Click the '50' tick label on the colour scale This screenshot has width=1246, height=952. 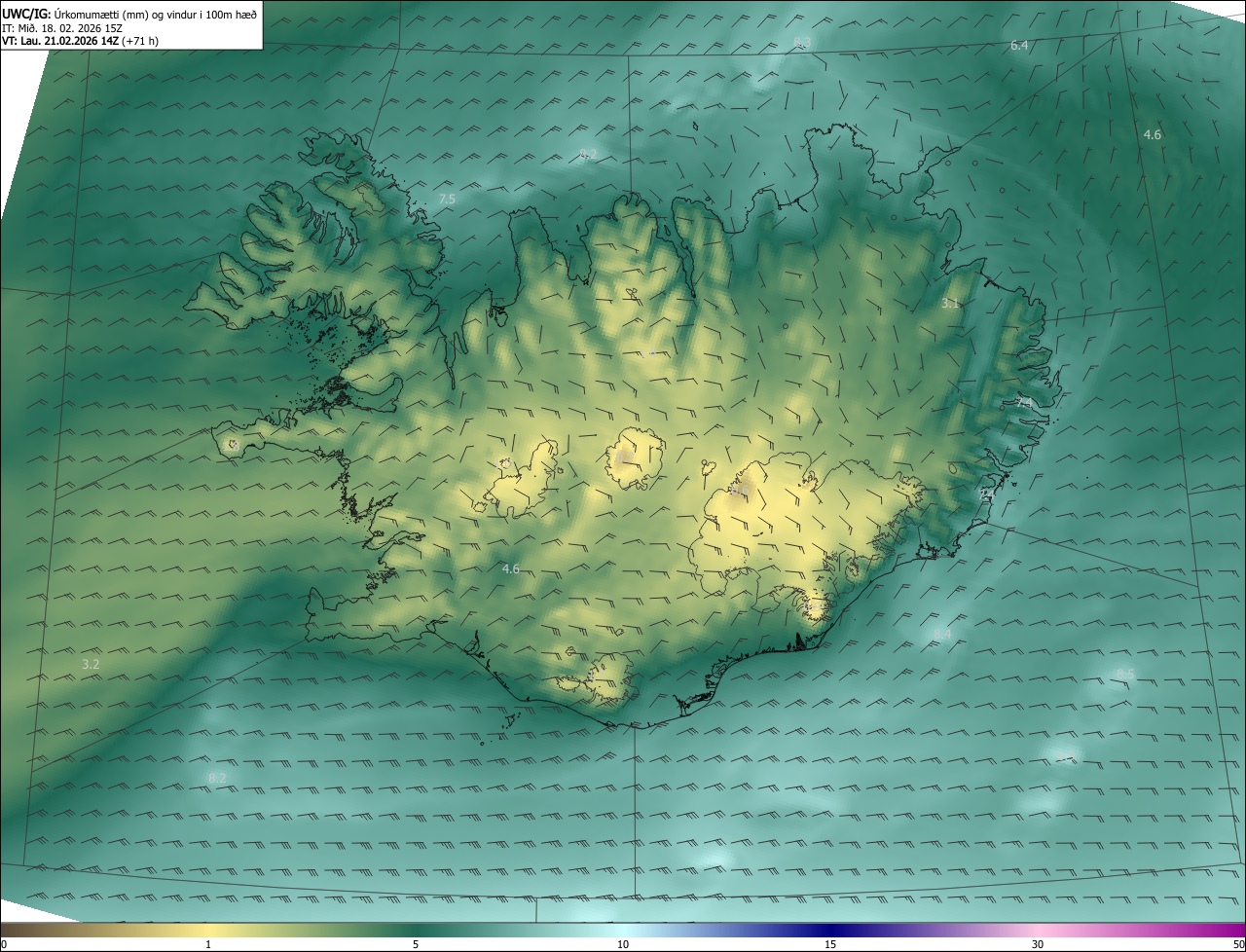point(1238,945)
